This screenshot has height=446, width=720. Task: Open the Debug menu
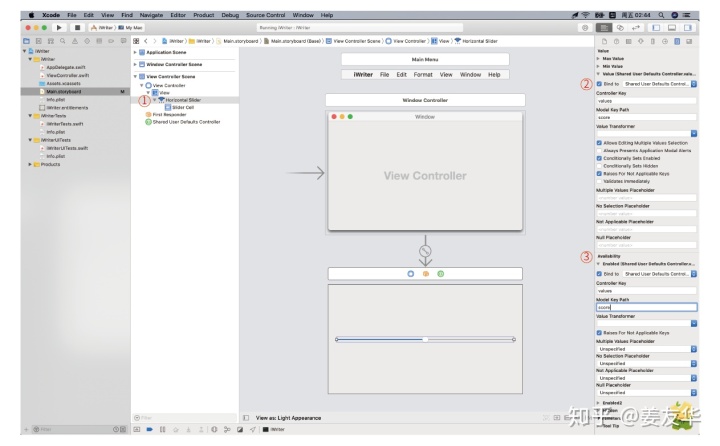coord(230,15)
